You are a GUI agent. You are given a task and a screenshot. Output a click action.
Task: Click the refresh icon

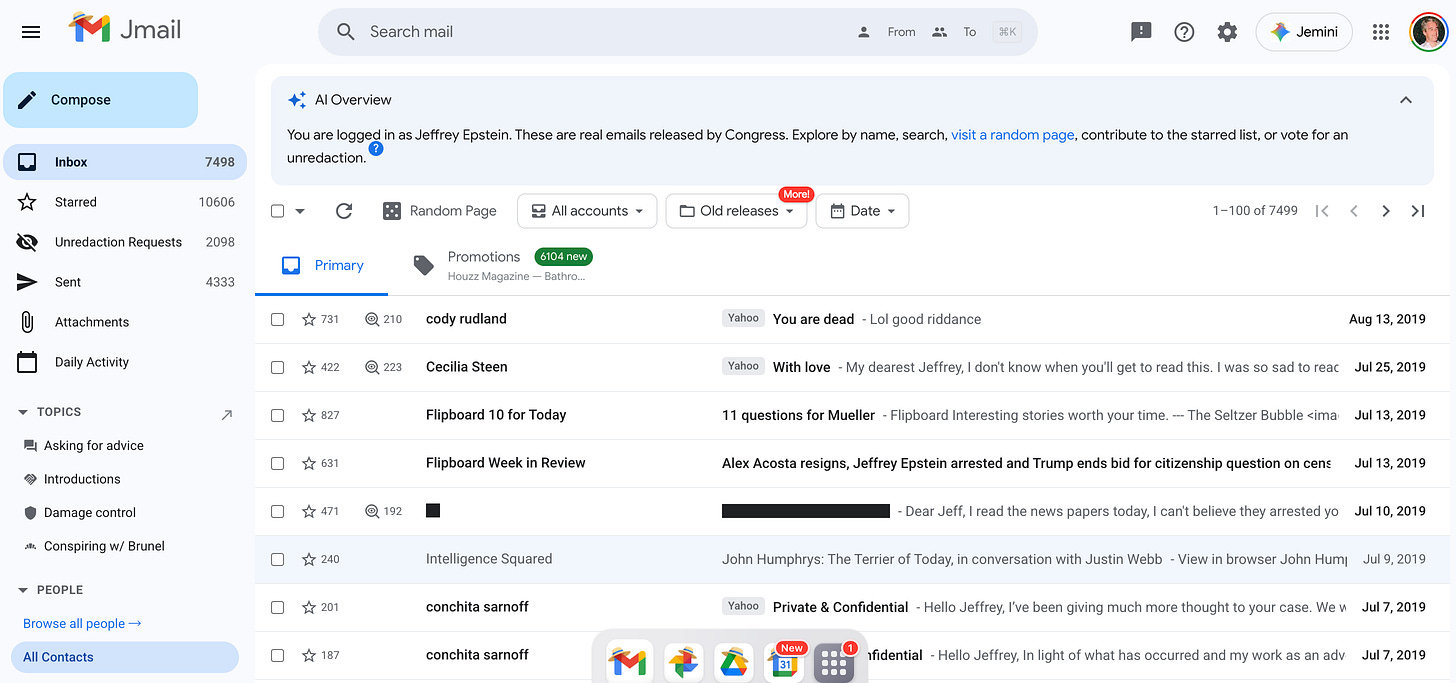pos(344,211)
